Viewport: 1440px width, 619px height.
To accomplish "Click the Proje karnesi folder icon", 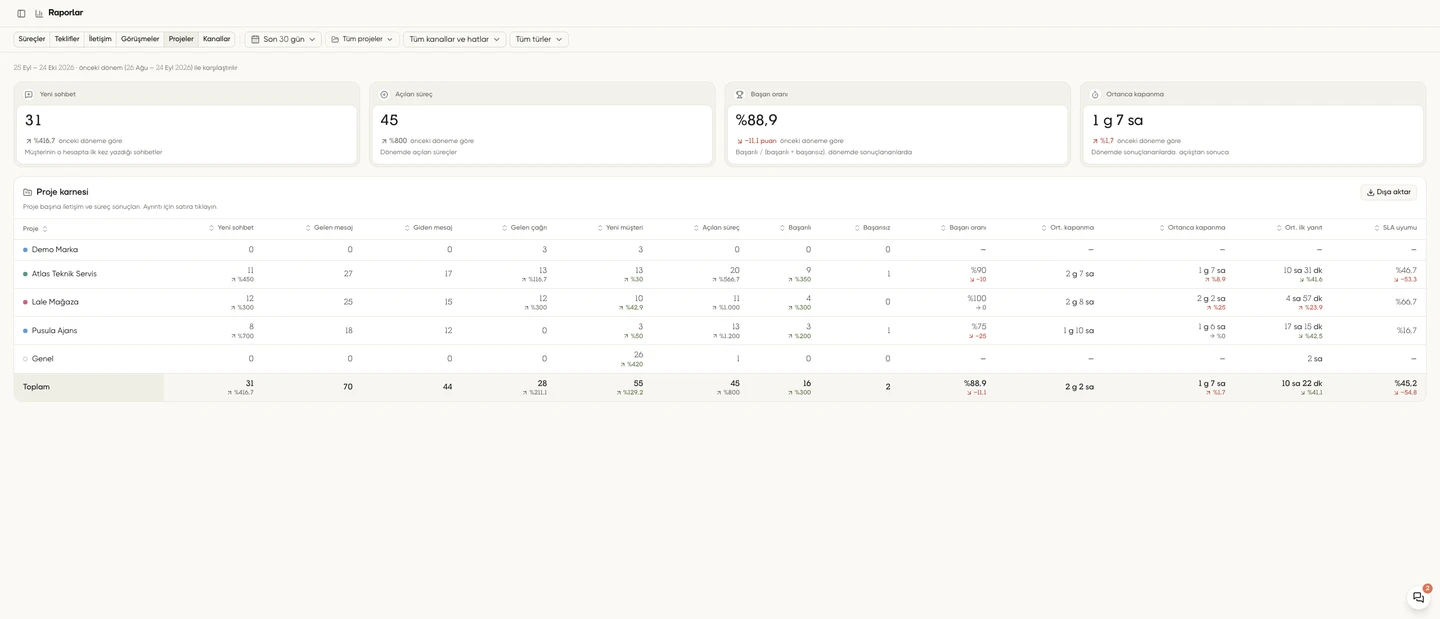I will (28, 192).
